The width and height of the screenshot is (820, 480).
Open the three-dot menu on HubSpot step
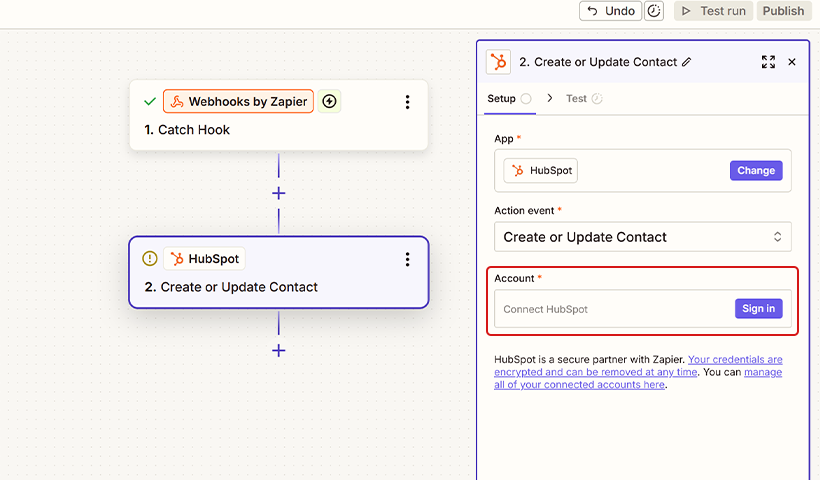pos(407,259)
